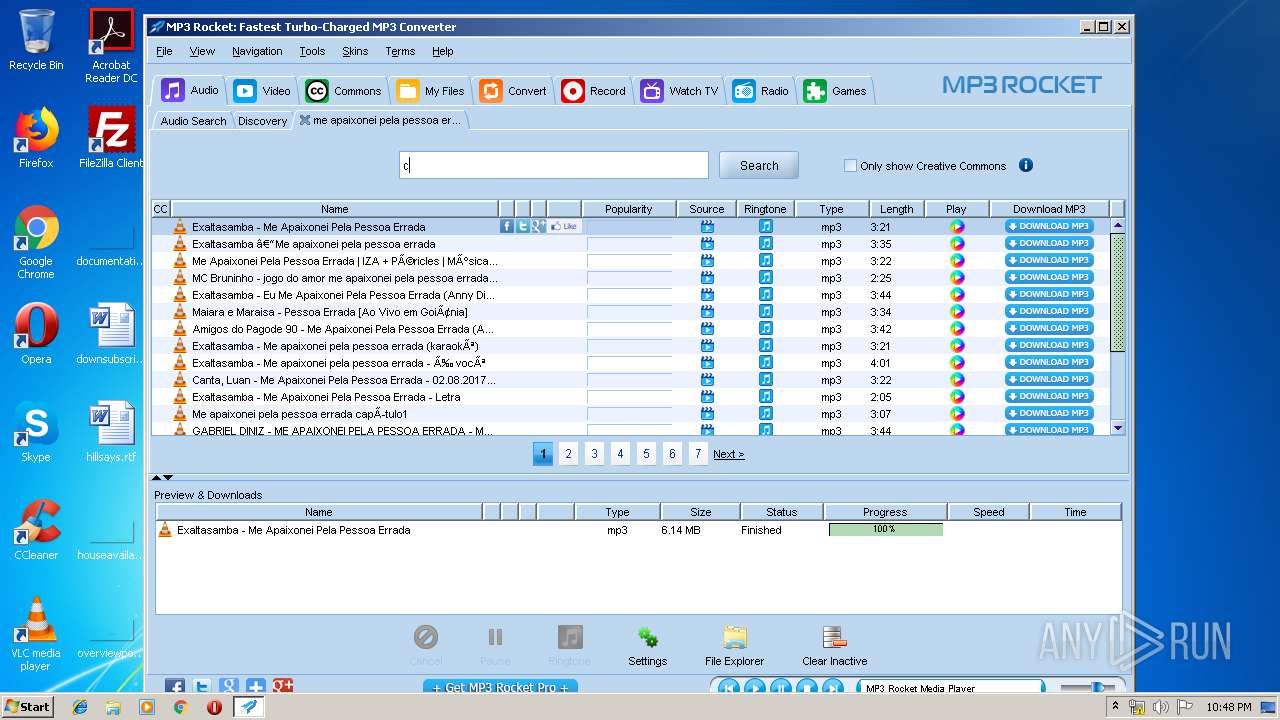Go to results page 5

646,454
